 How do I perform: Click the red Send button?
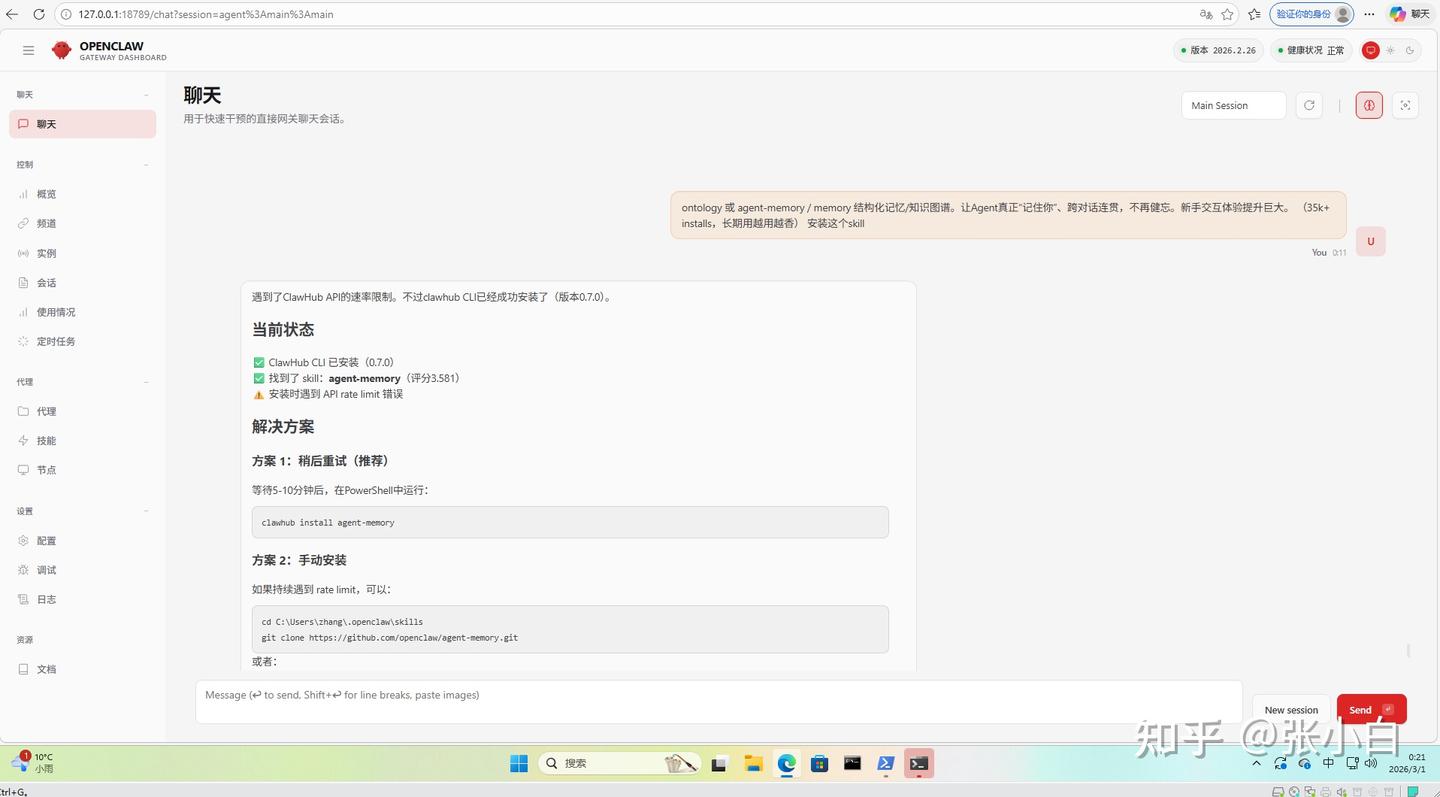1371,710
